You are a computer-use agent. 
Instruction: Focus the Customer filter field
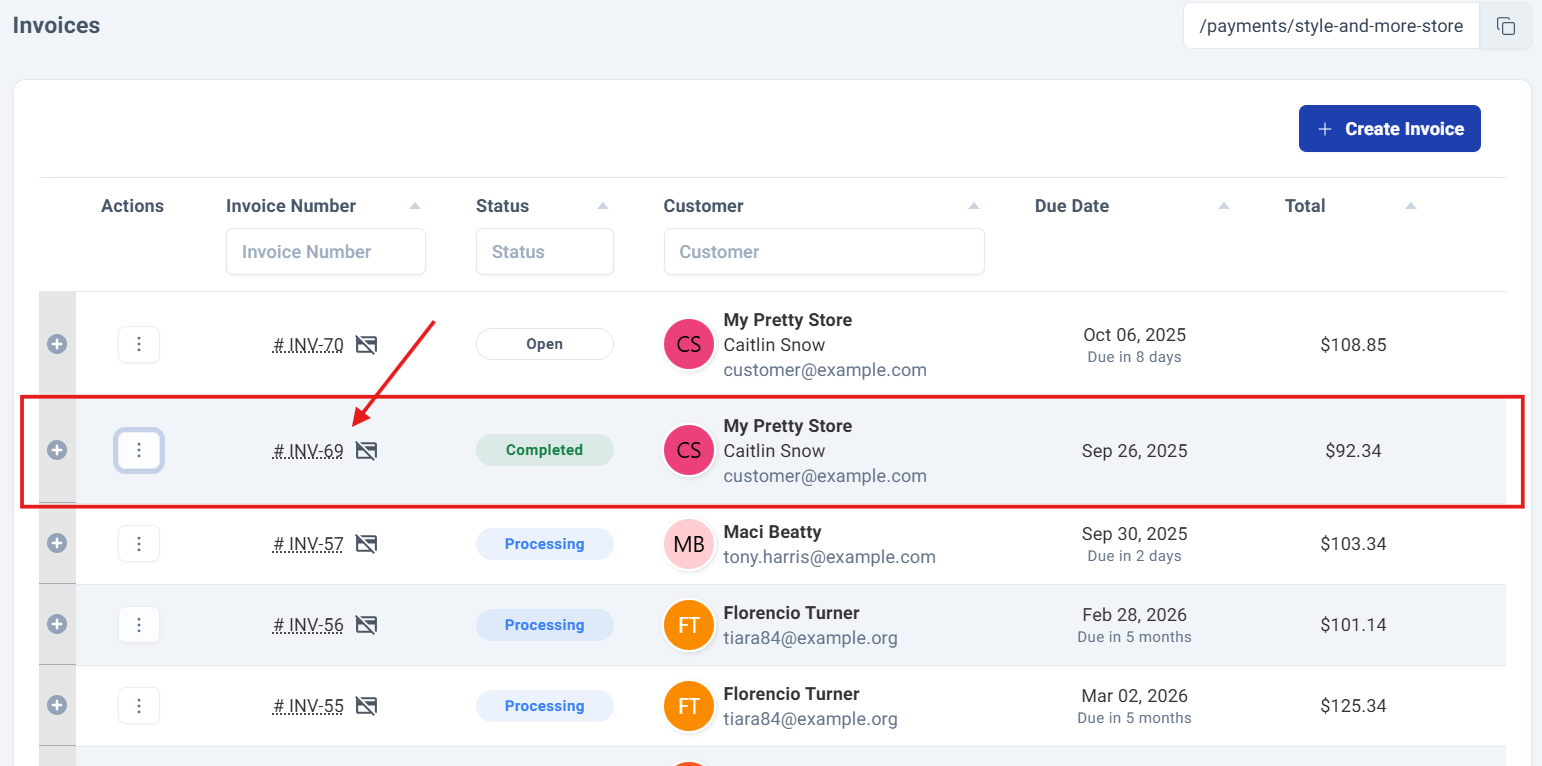tap(824, 252)
